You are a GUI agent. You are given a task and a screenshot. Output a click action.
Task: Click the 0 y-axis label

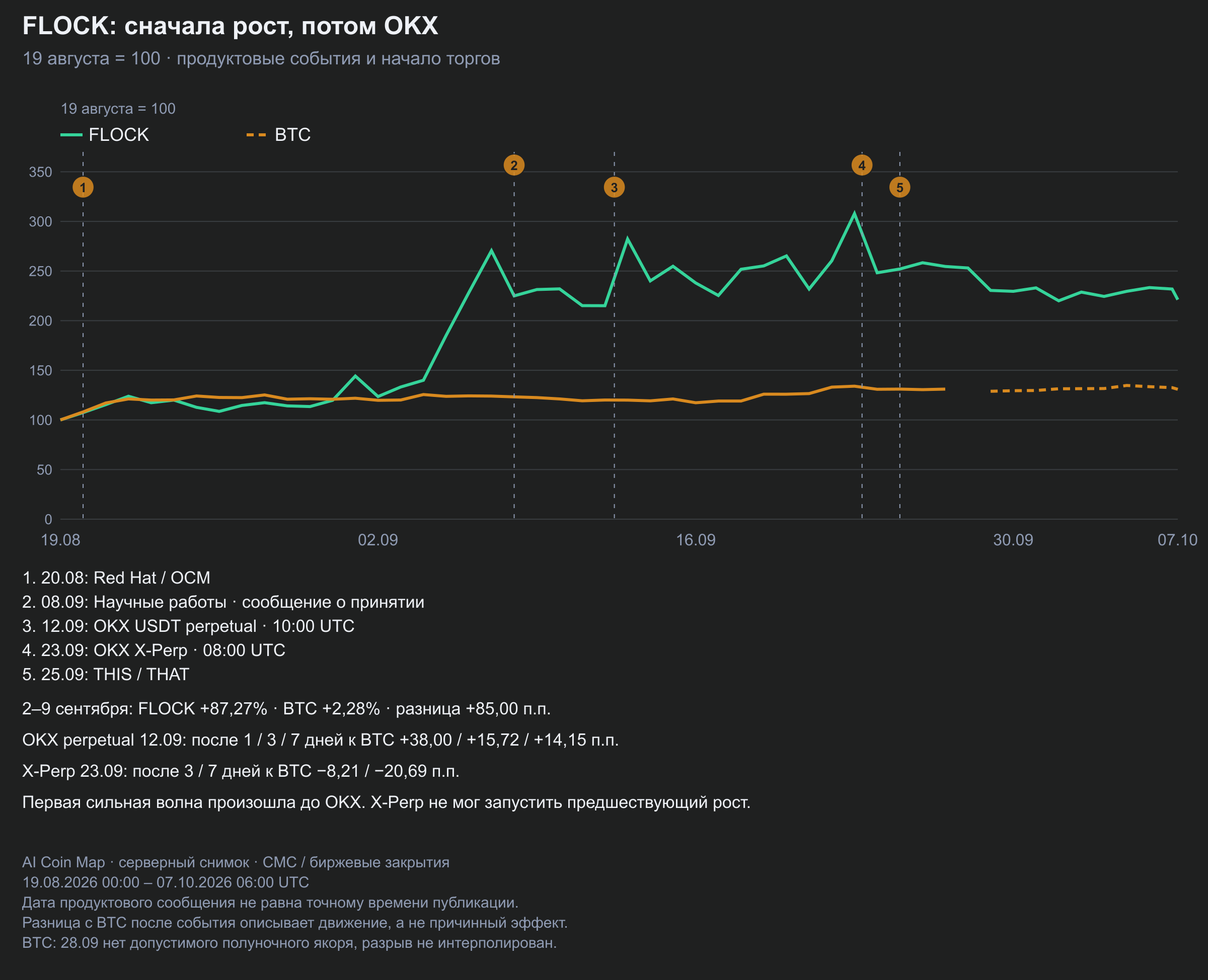48,519
